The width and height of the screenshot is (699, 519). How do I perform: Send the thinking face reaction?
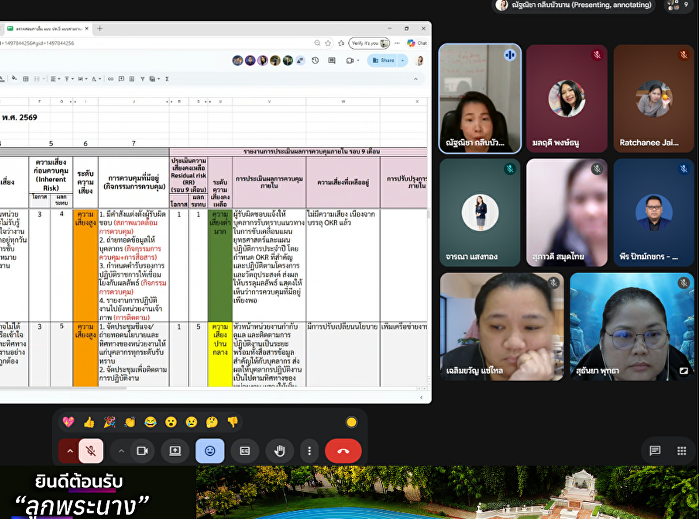coord(212,422)
